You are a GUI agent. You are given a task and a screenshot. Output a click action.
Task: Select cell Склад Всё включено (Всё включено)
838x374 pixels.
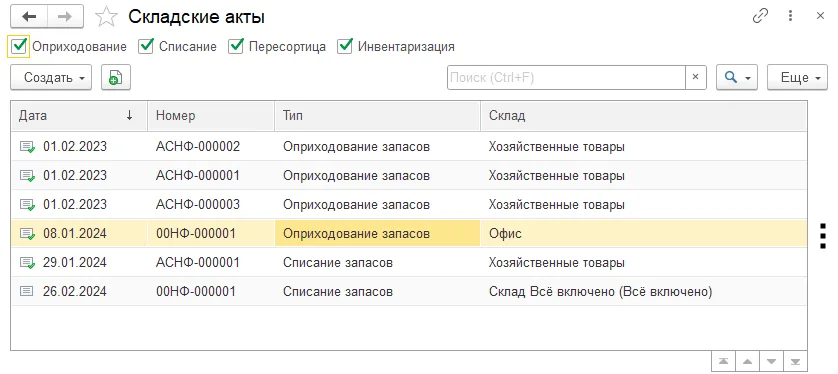pos(644,291)
